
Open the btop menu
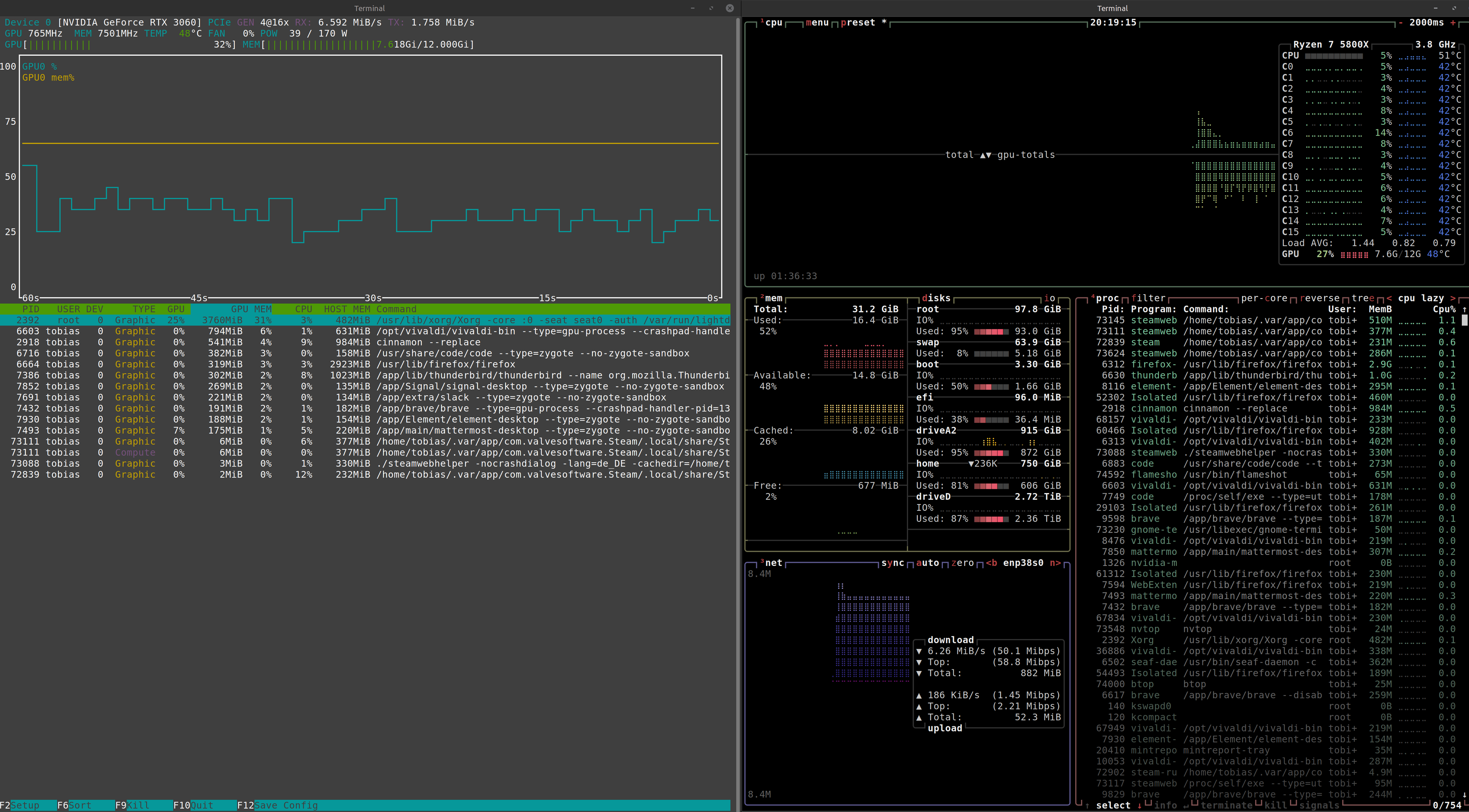pos(817,23)
